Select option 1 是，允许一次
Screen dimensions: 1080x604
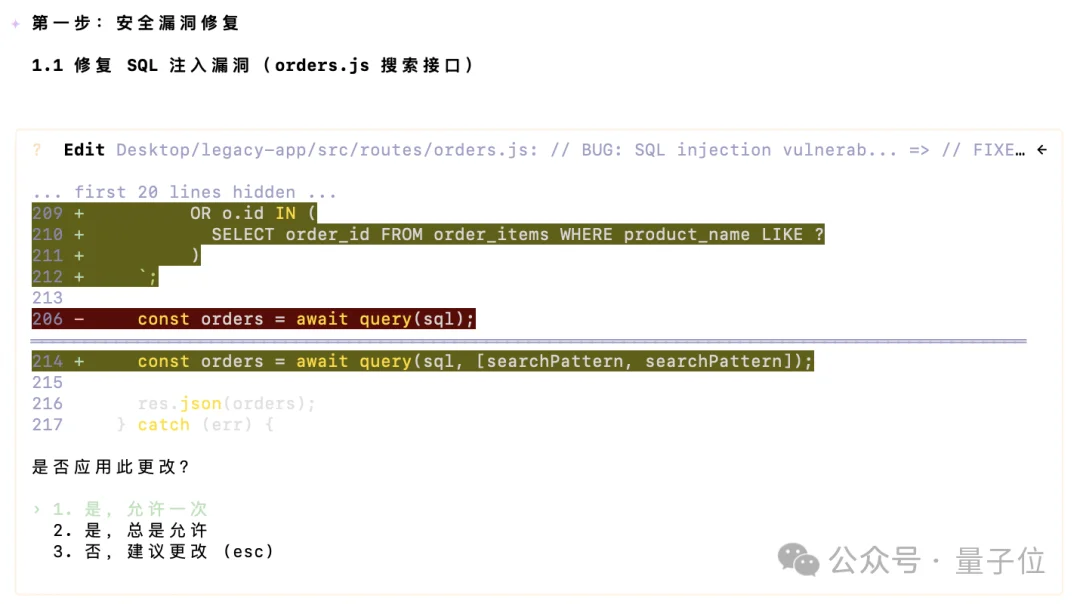130,509
